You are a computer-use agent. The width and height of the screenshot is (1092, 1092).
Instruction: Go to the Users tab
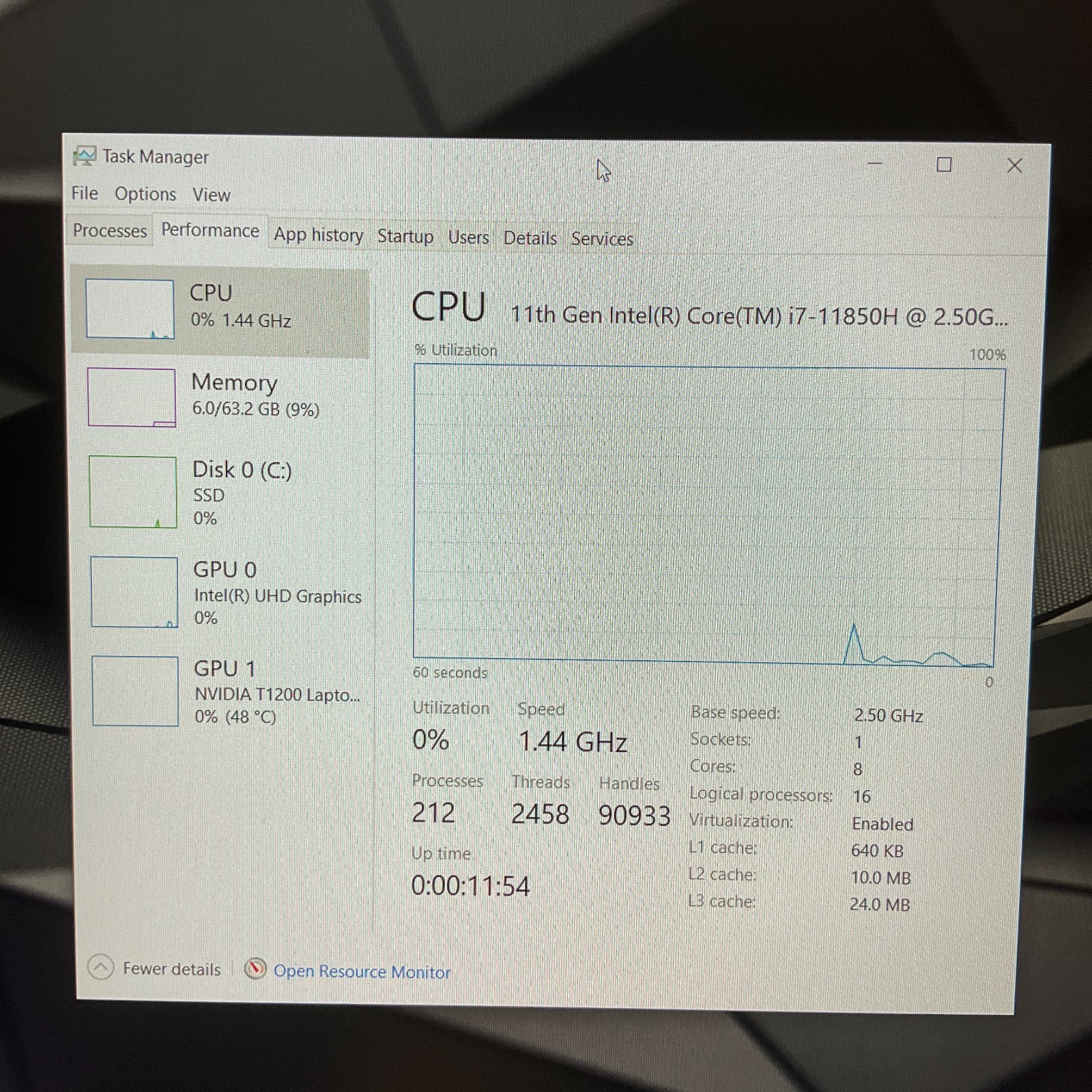(469, 238)
